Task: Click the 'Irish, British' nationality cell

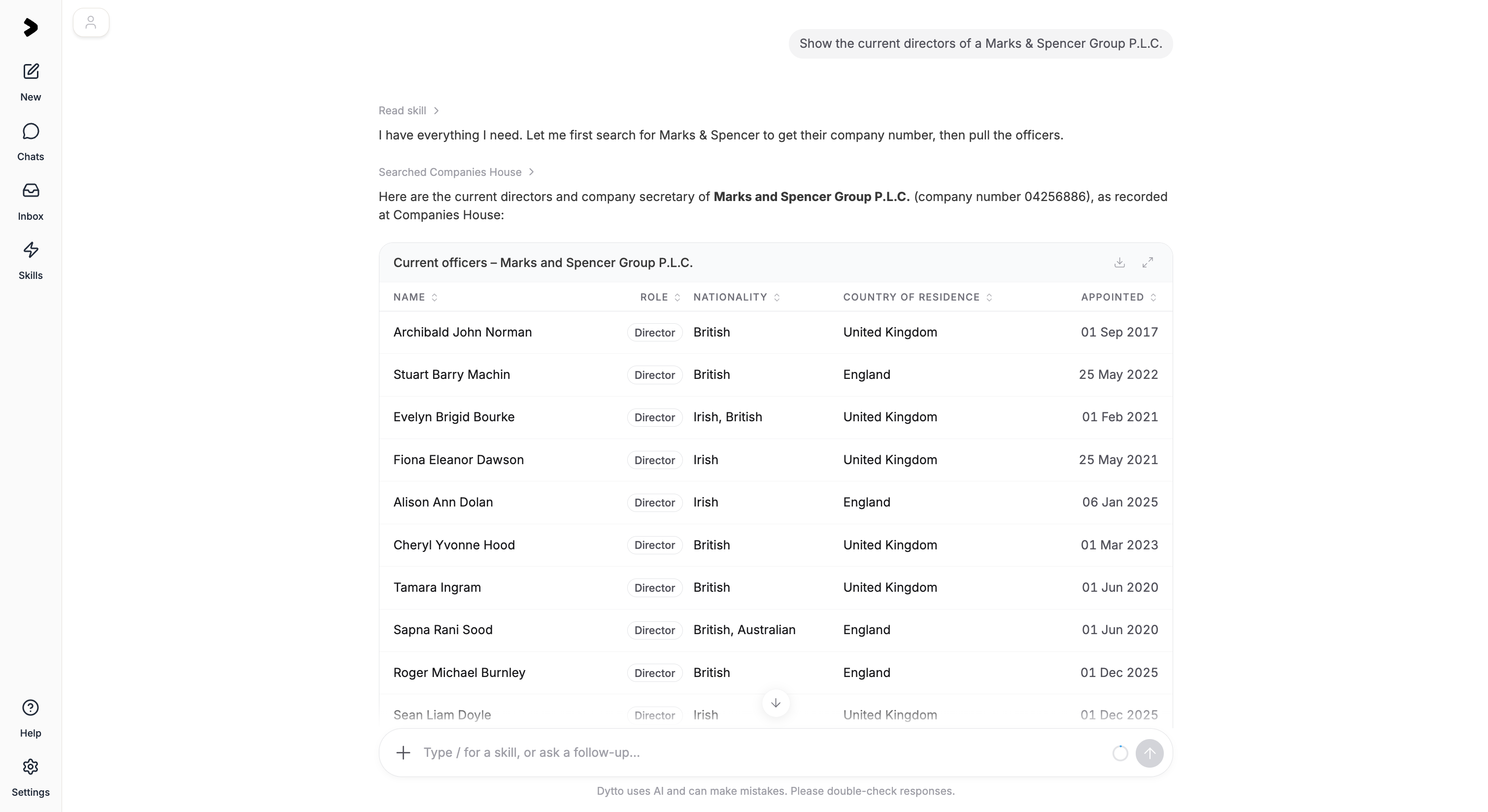Action: [728, 417]
